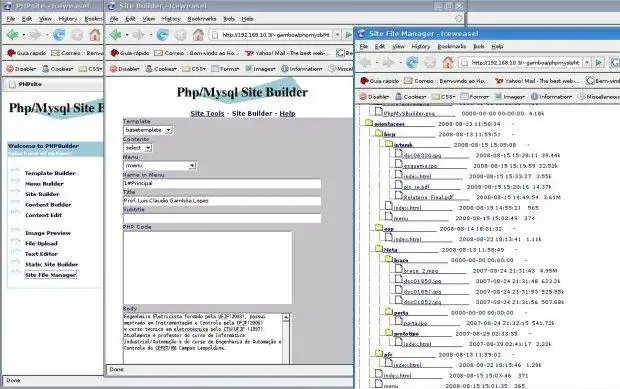The image size is (620, 389).
Task: Open the brace folder in file tree
Action: [401, 260]
